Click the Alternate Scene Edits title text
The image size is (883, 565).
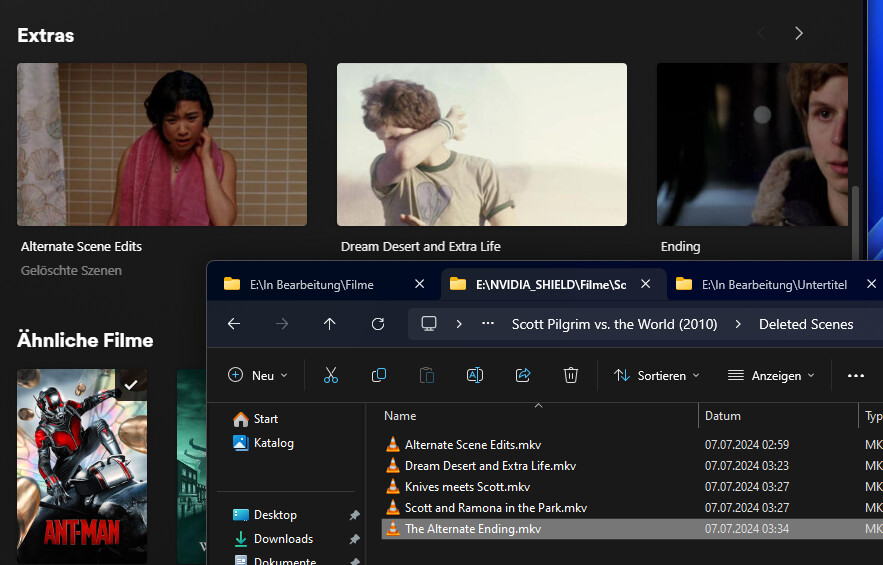[81, 247]
